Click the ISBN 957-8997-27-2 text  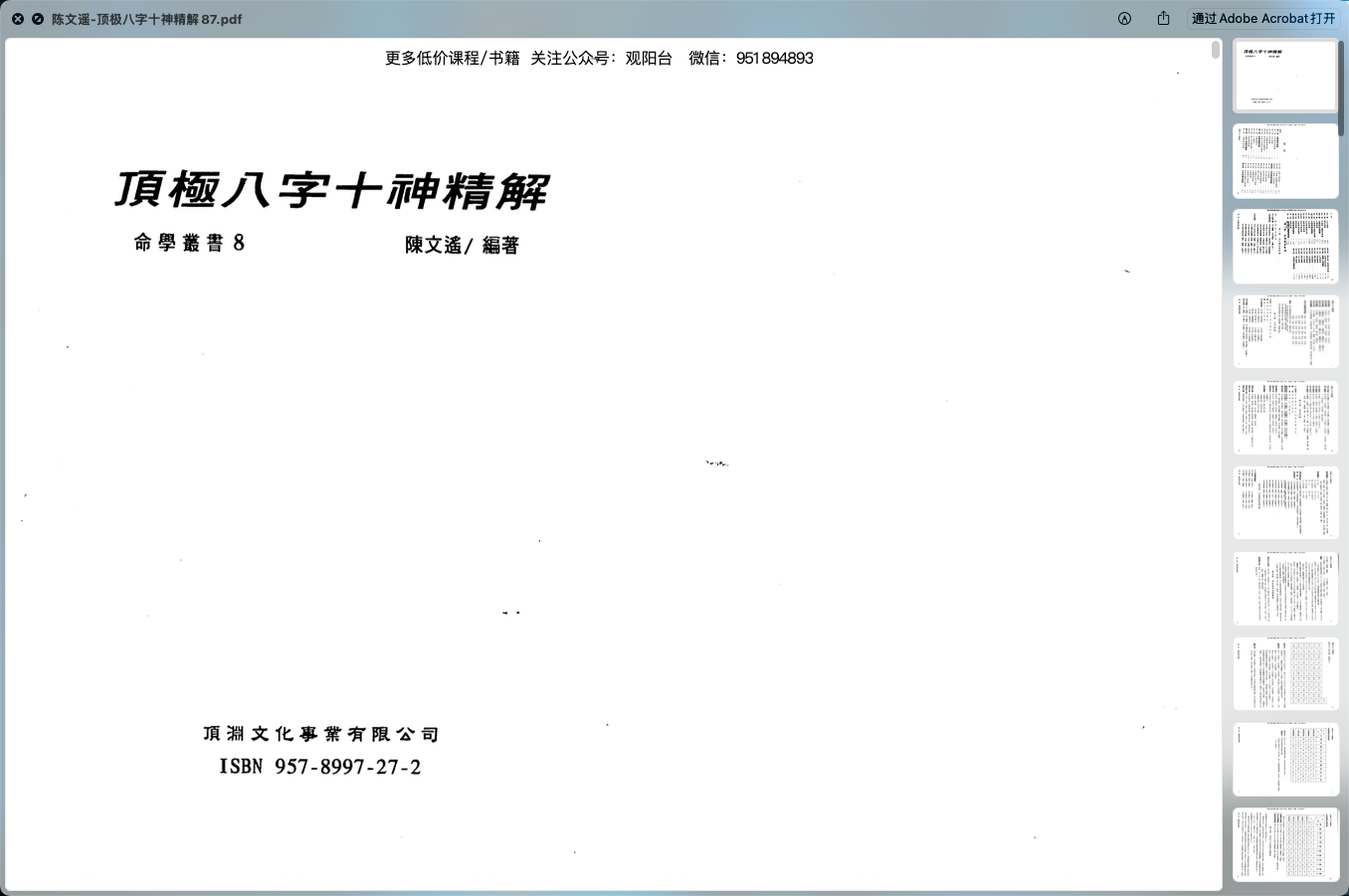click(x=319, y=767)
